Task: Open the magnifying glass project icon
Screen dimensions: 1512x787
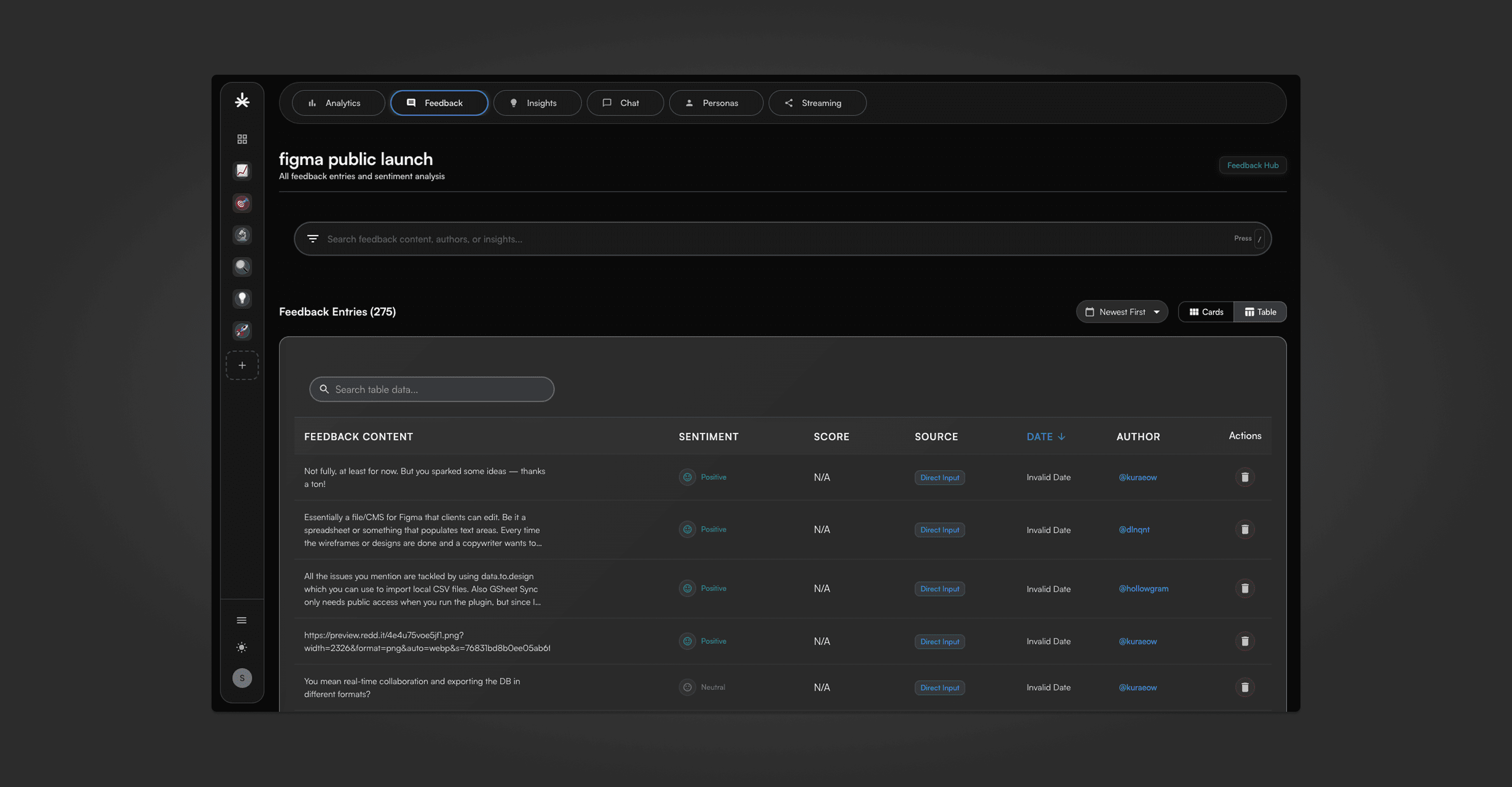Action: tap(242, 267)
